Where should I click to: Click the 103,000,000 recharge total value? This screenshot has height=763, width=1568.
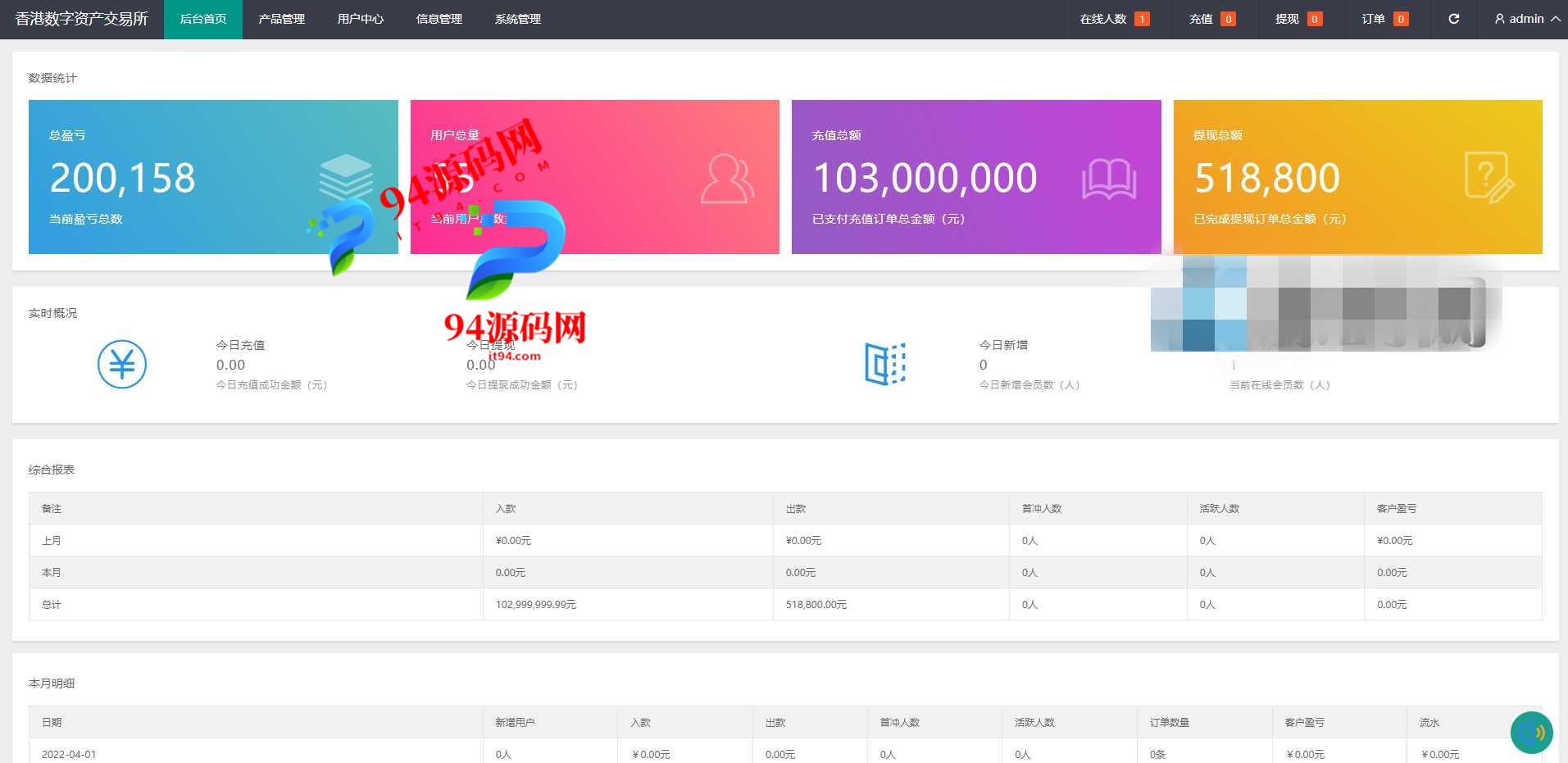click(925, 178)
